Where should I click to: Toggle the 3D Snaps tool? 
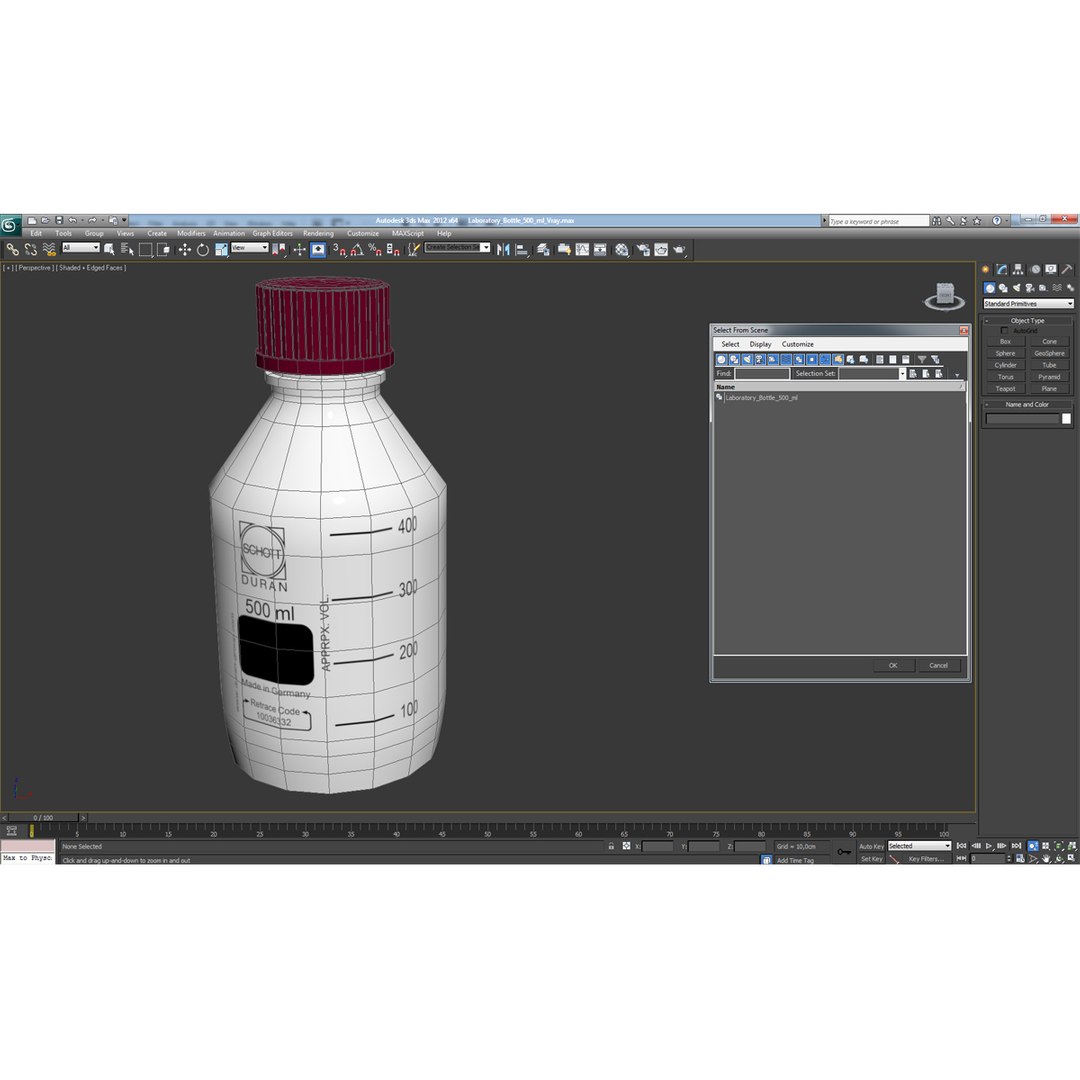(x=339, y=249)
